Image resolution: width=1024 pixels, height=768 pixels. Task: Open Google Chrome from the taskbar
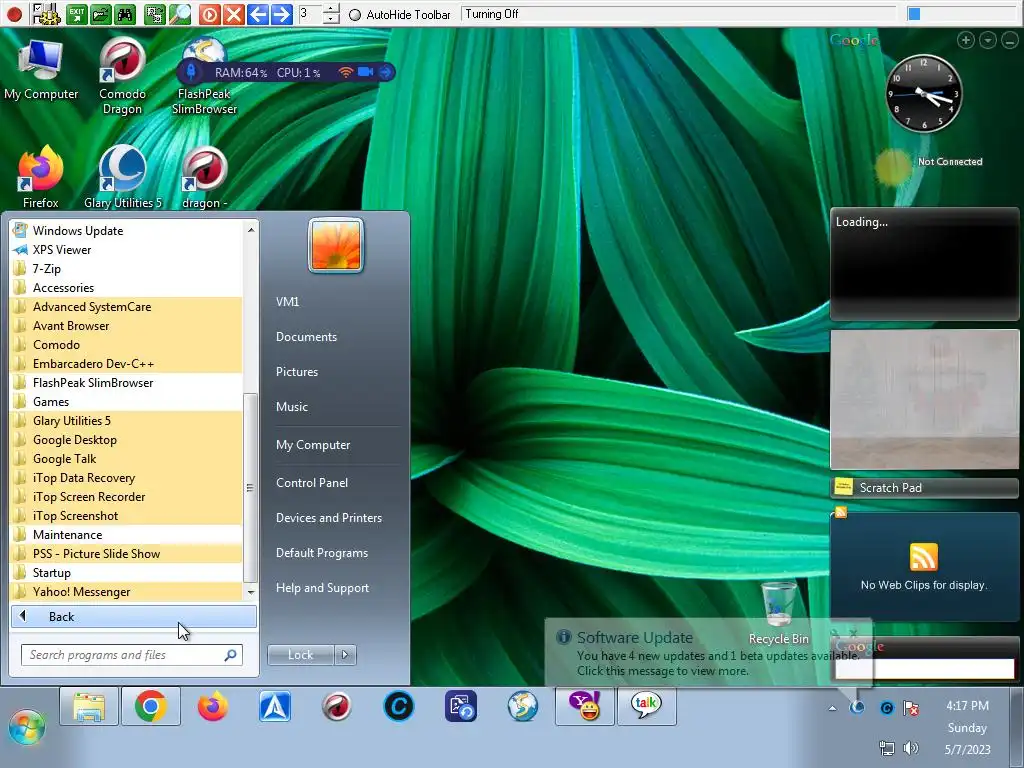[x=151, y=706]
